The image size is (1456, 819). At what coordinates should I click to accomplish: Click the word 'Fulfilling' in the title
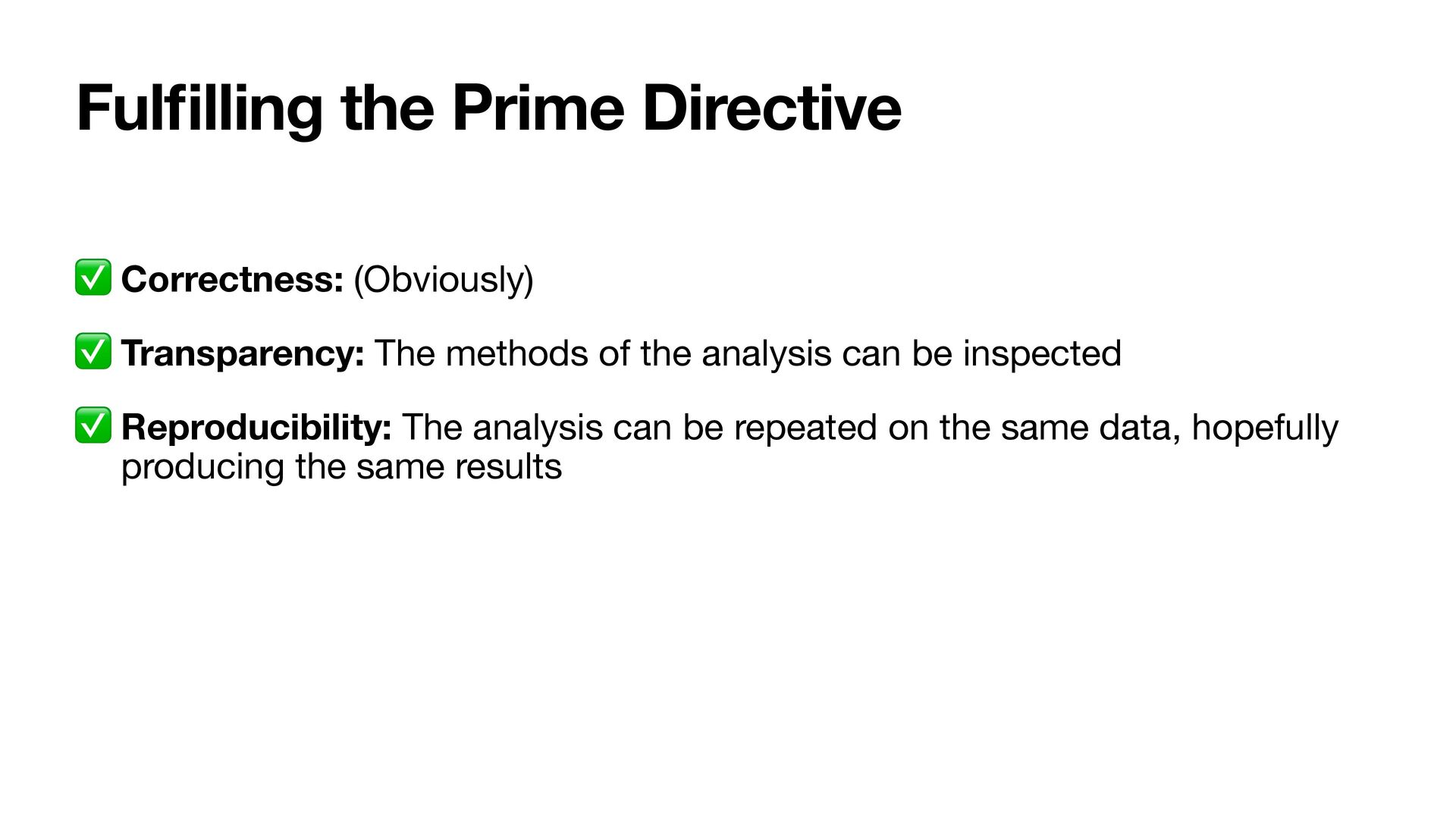click(199, 110)
